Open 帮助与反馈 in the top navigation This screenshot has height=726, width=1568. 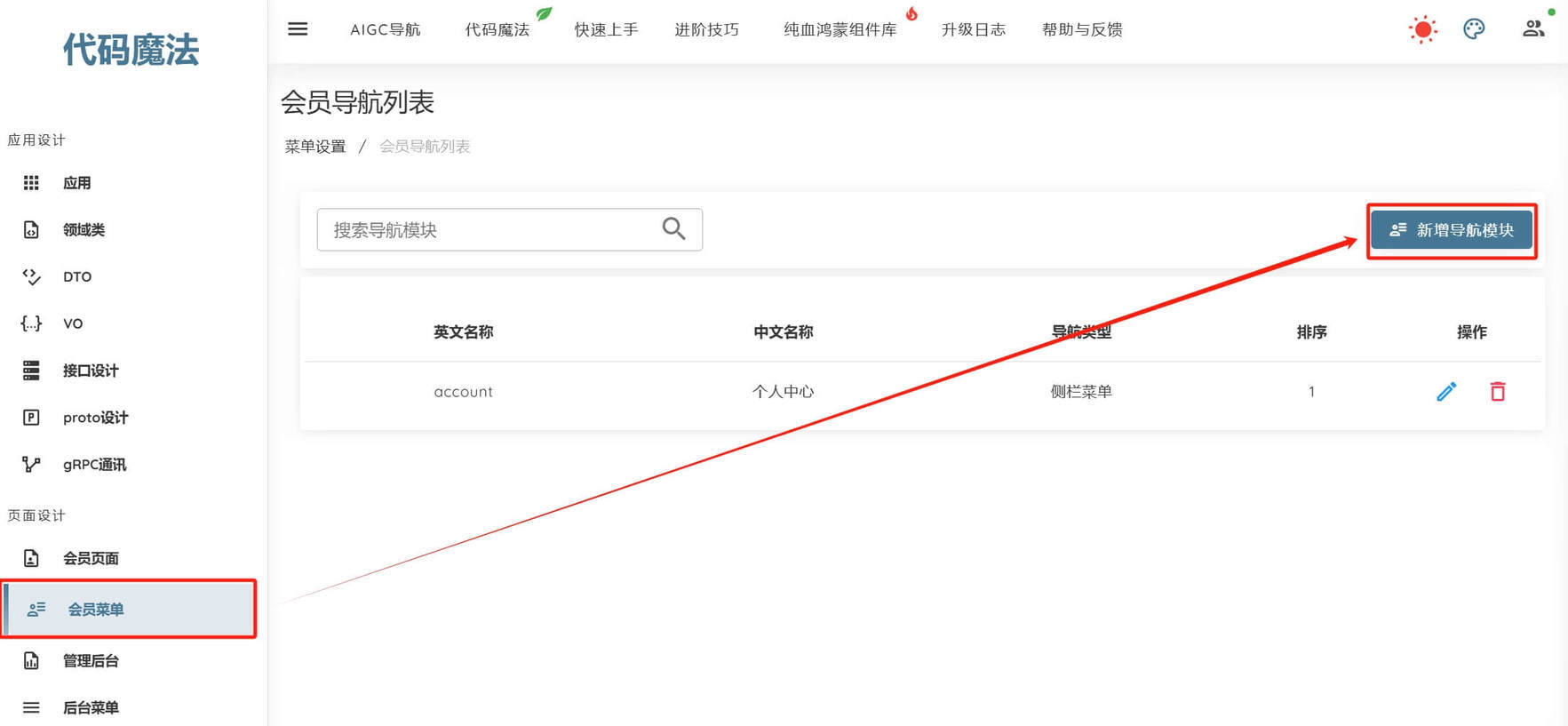click(x=1082, y=29)
